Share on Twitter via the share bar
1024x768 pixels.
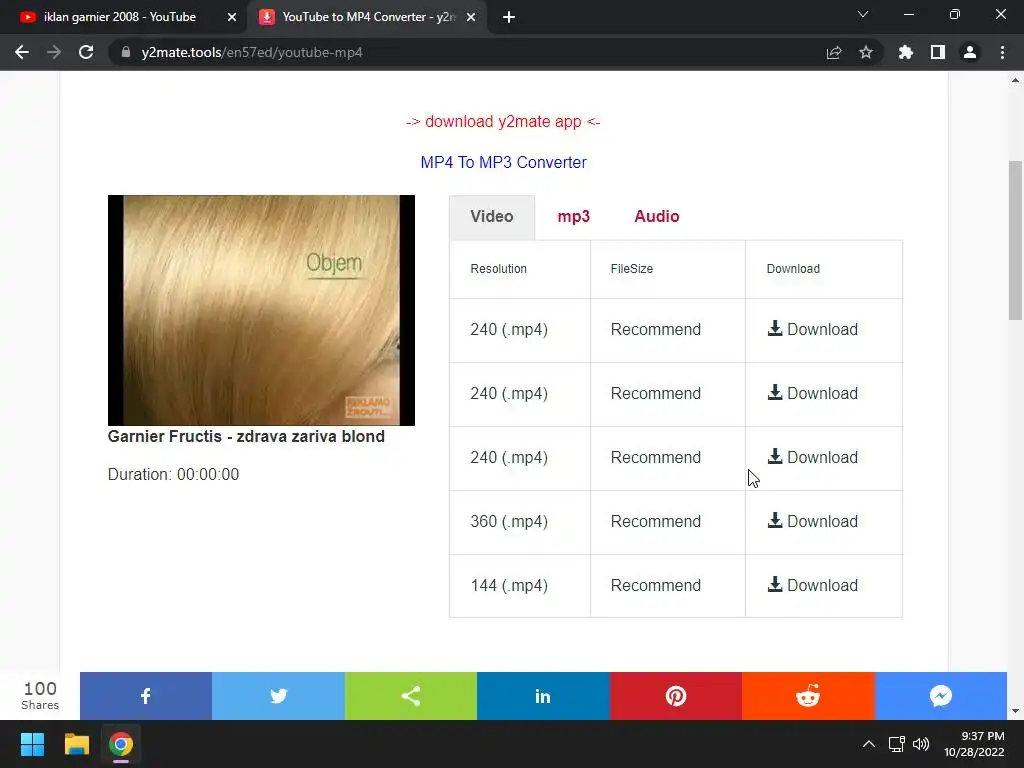(x=278, y=696)
